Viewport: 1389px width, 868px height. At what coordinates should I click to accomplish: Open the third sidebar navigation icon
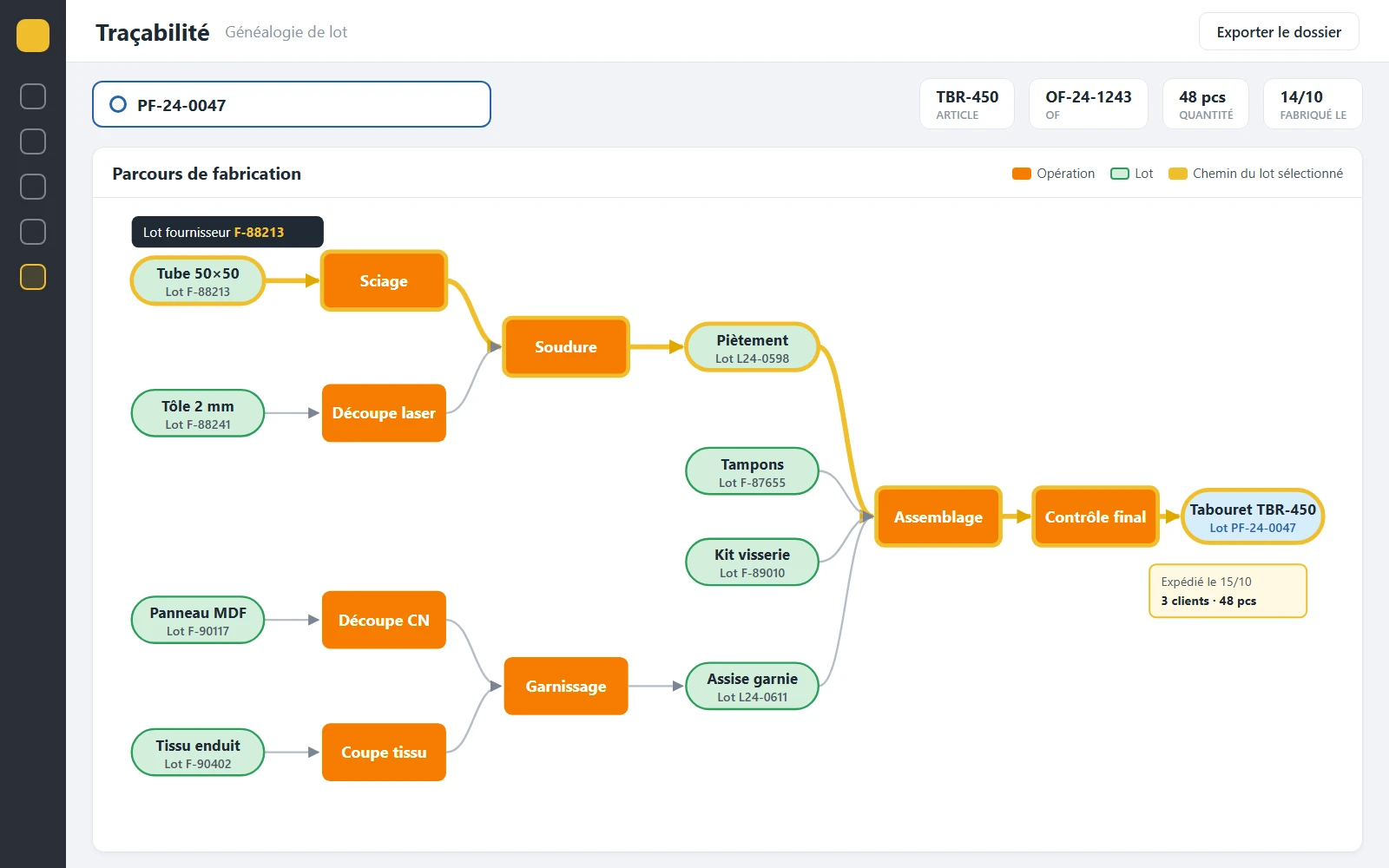(33, 187)
